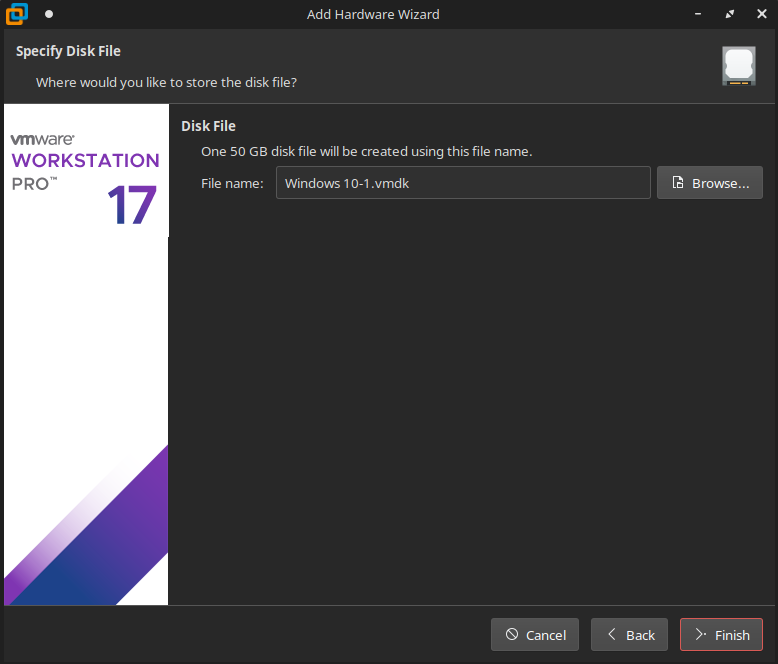Click the "One 50 GB disk file" description

tap(366, 152)
